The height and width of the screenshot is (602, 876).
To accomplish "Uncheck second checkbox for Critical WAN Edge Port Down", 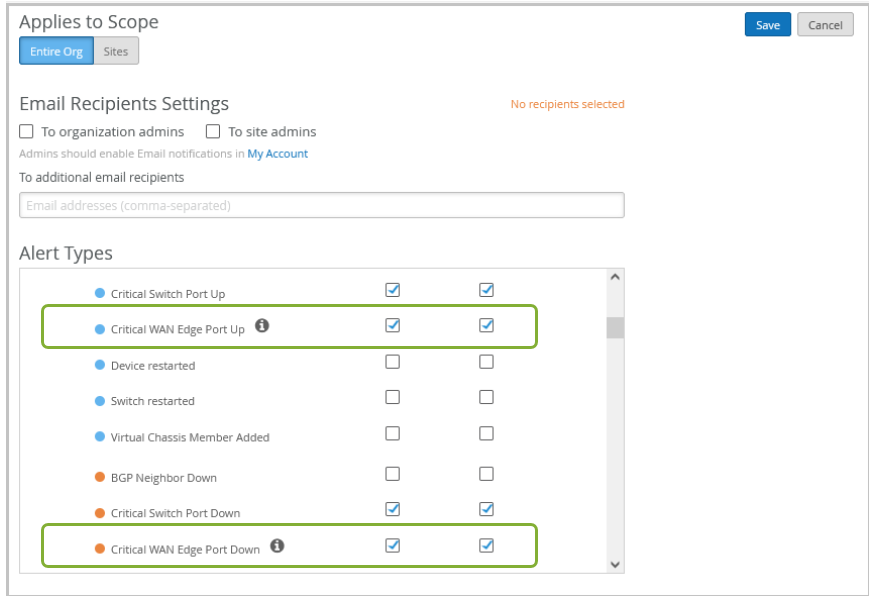I will coord(486,546).
